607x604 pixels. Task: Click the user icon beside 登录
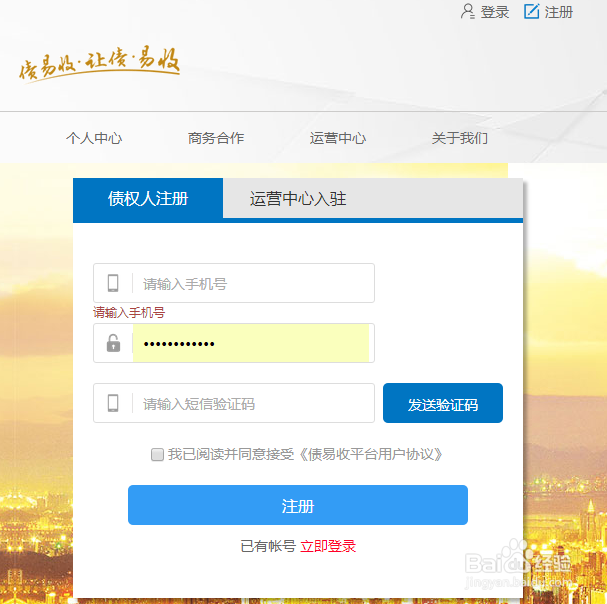(x=468, y=12)
